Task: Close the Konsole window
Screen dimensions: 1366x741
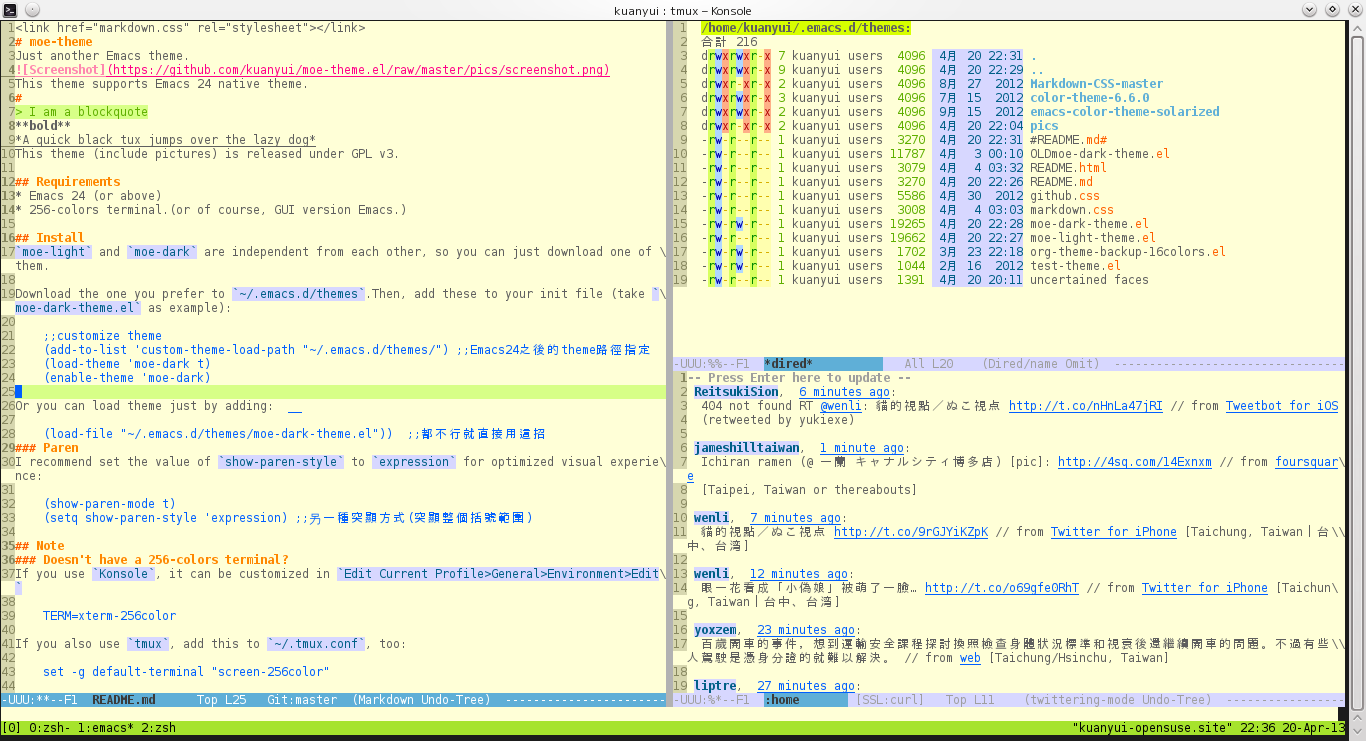Action: click(1354, 9)
